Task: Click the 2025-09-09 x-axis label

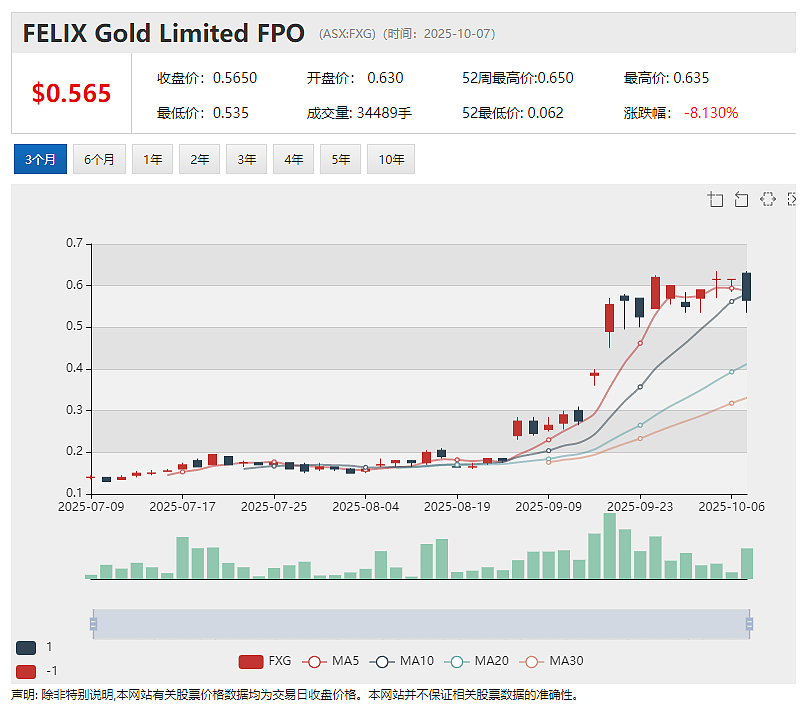Action: [x=549, y=507]
